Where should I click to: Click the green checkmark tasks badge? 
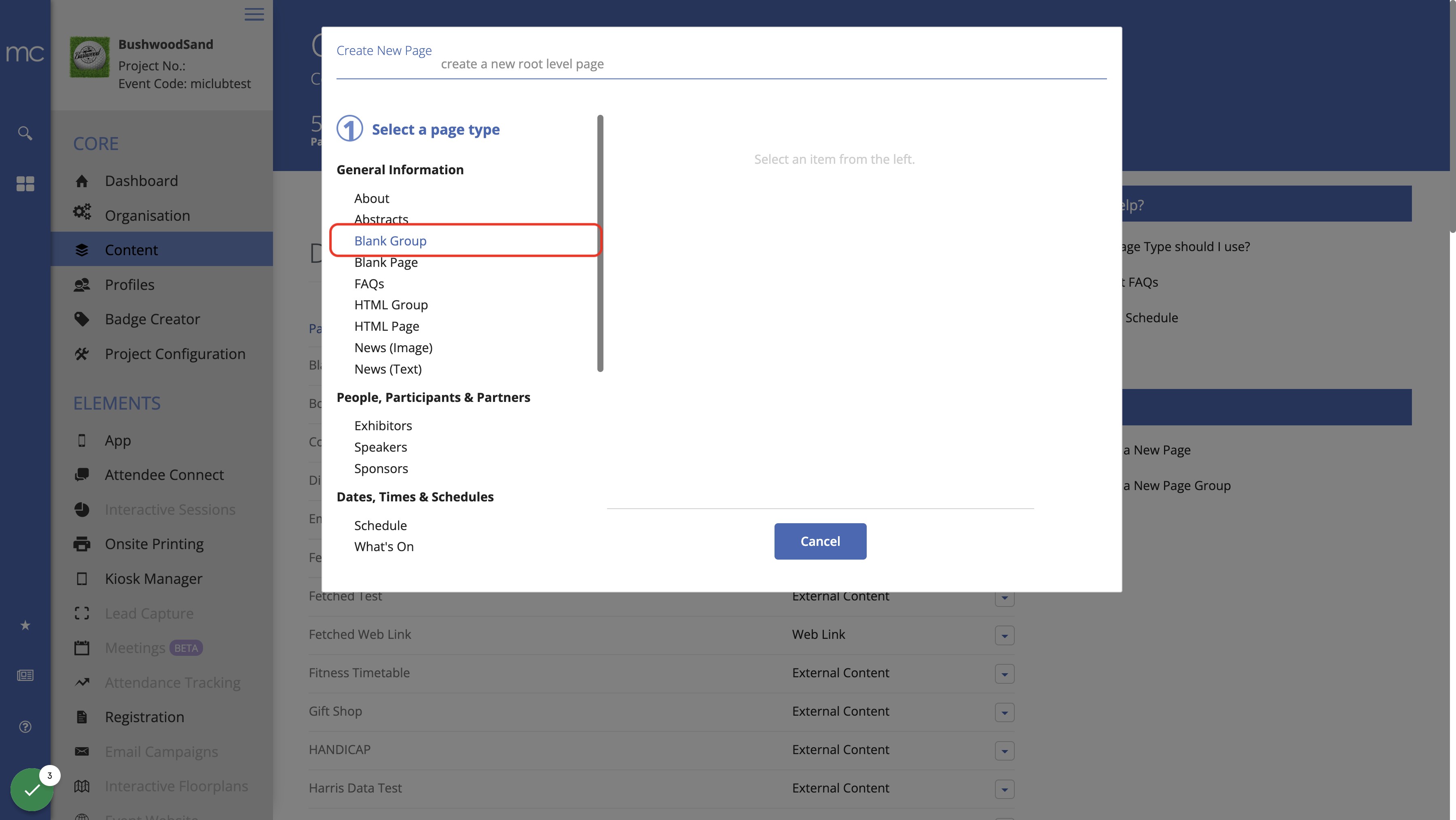pos(32,789)
